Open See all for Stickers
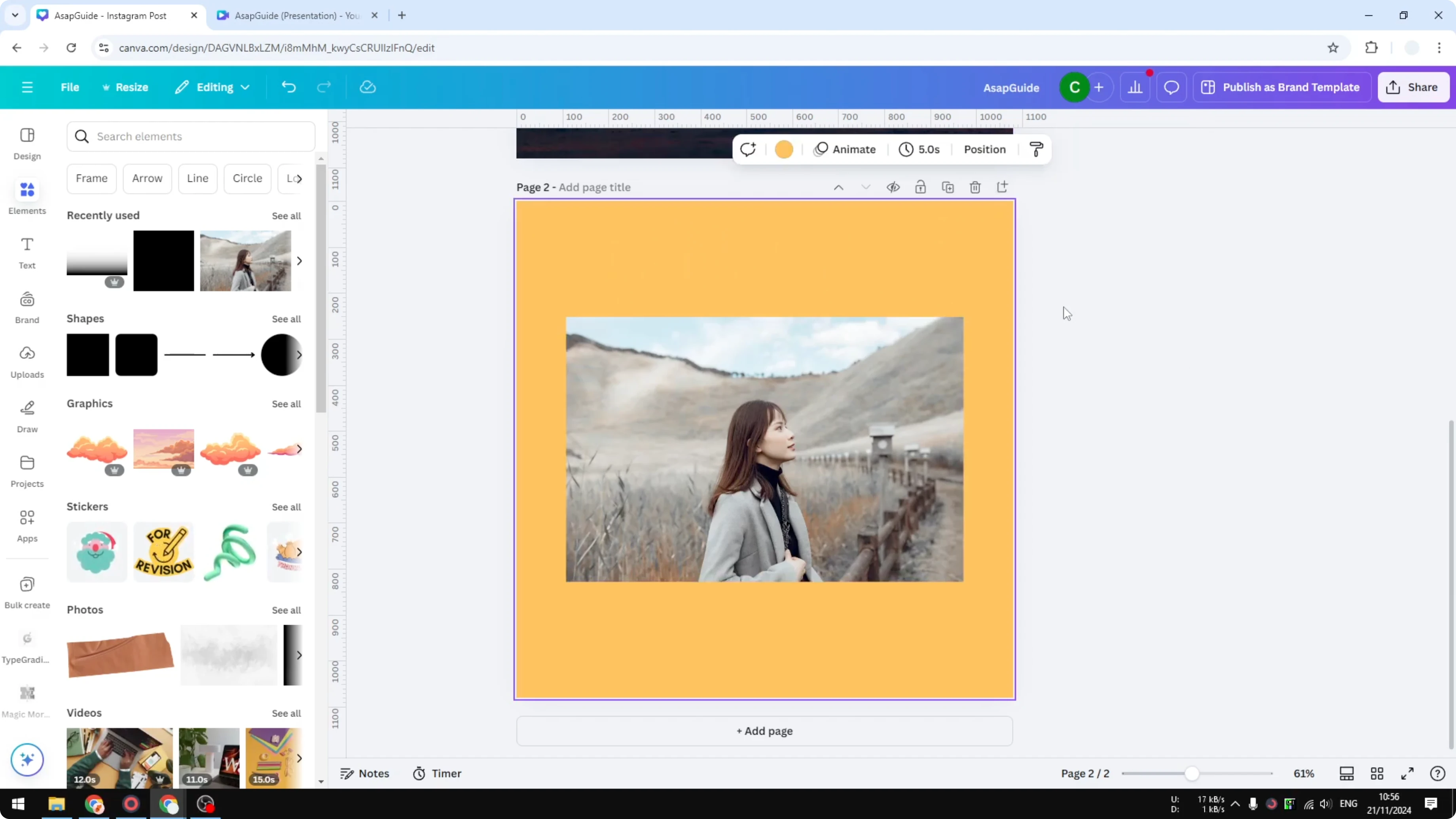1456x819 pixels. [286, 507]
